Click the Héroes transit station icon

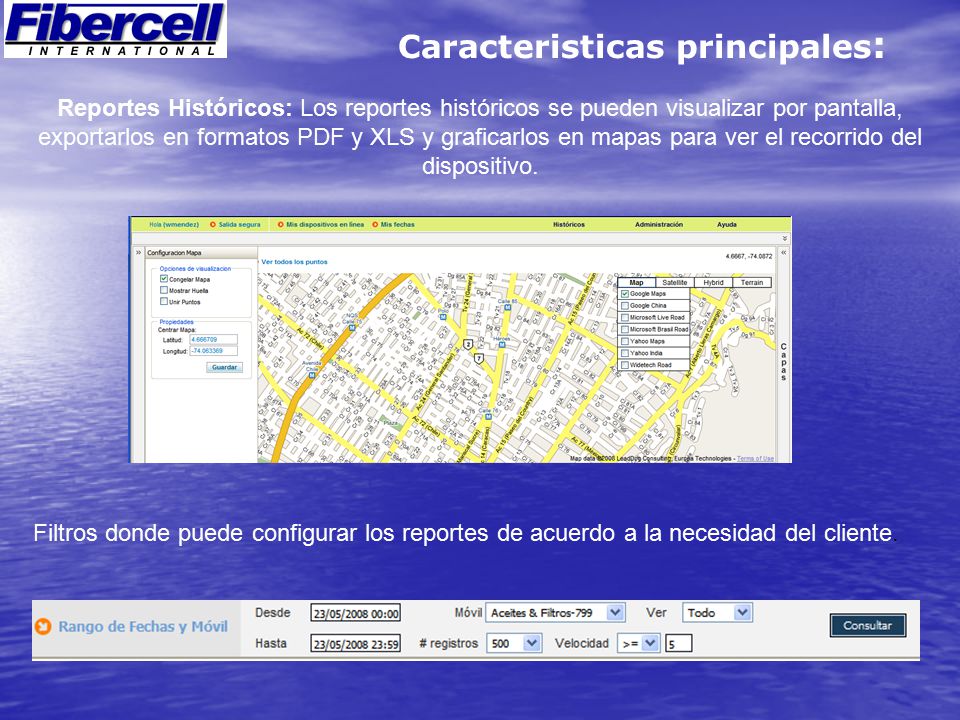tap(501, 345)
